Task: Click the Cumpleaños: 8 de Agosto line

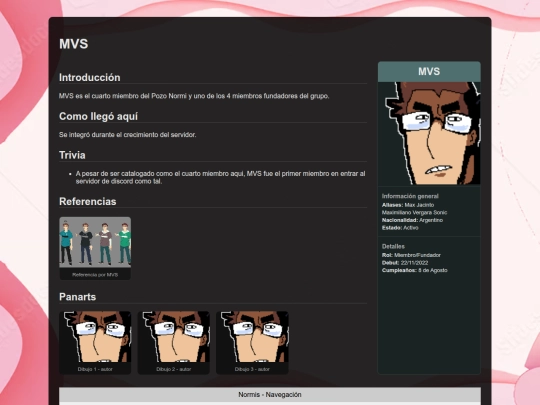Action: tap(415, 270)
